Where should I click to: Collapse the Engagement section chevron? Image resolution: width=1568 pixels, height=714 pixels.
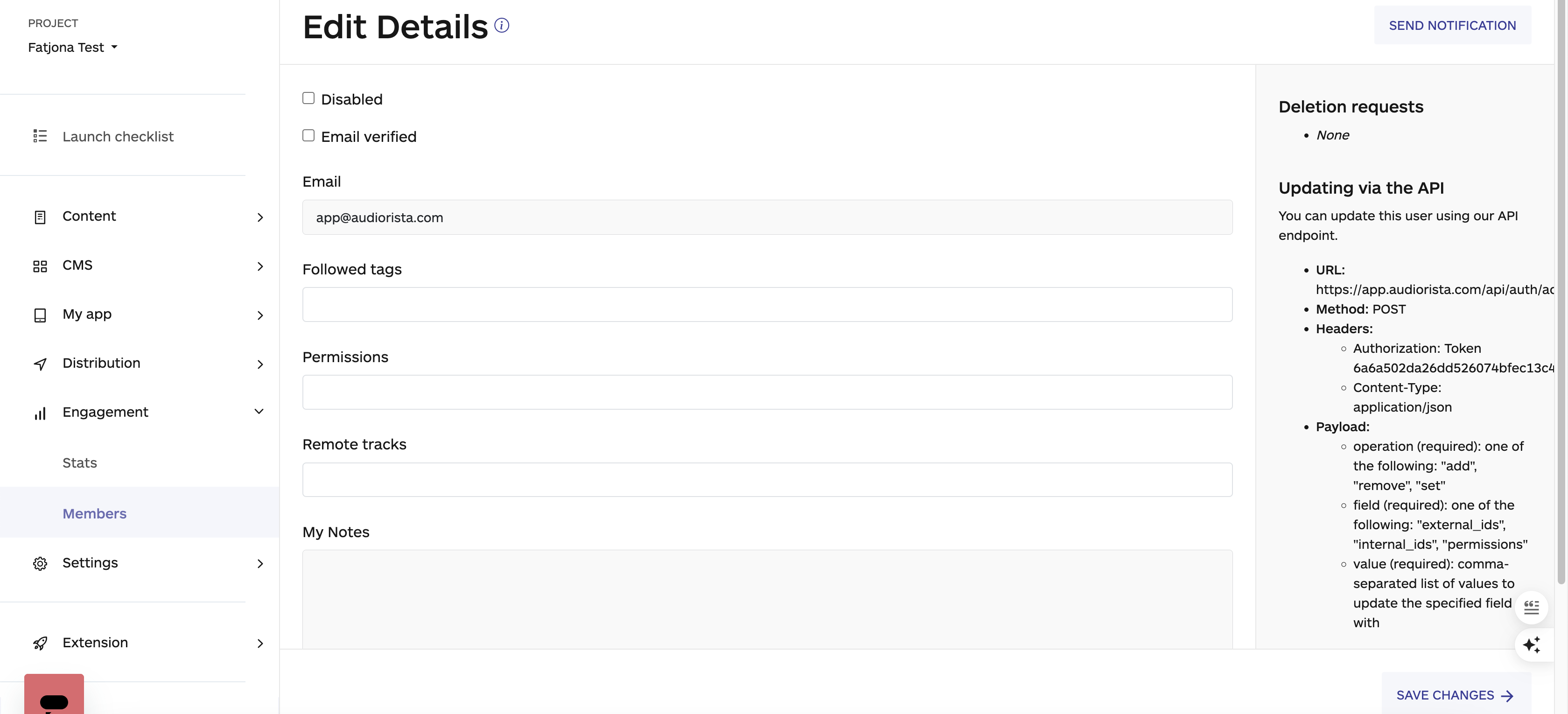(259, 411)
